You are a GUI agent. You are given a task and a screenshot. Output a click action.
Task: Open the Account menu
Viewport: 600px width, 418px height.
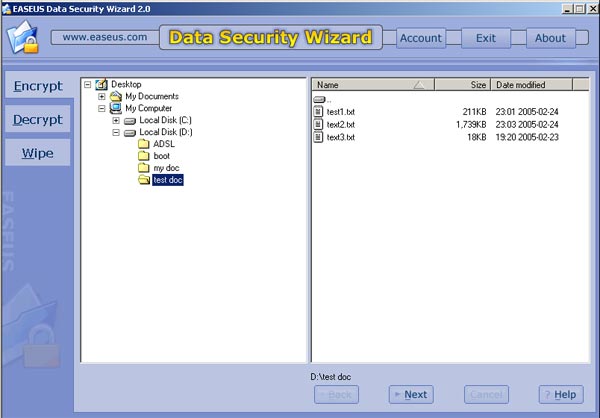pos(421,38)
